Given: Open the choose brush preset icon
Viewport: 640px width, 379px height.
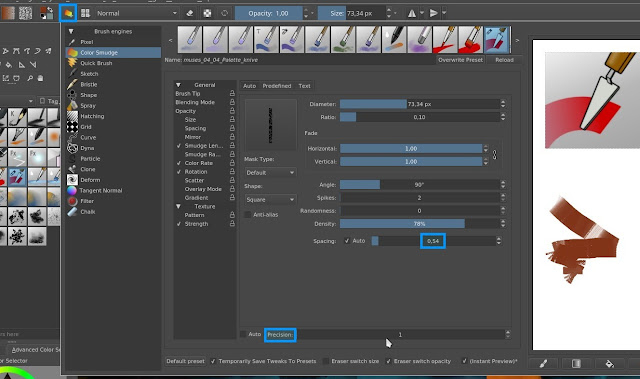Looking at the screenshot, I should (x=85, y=13).
